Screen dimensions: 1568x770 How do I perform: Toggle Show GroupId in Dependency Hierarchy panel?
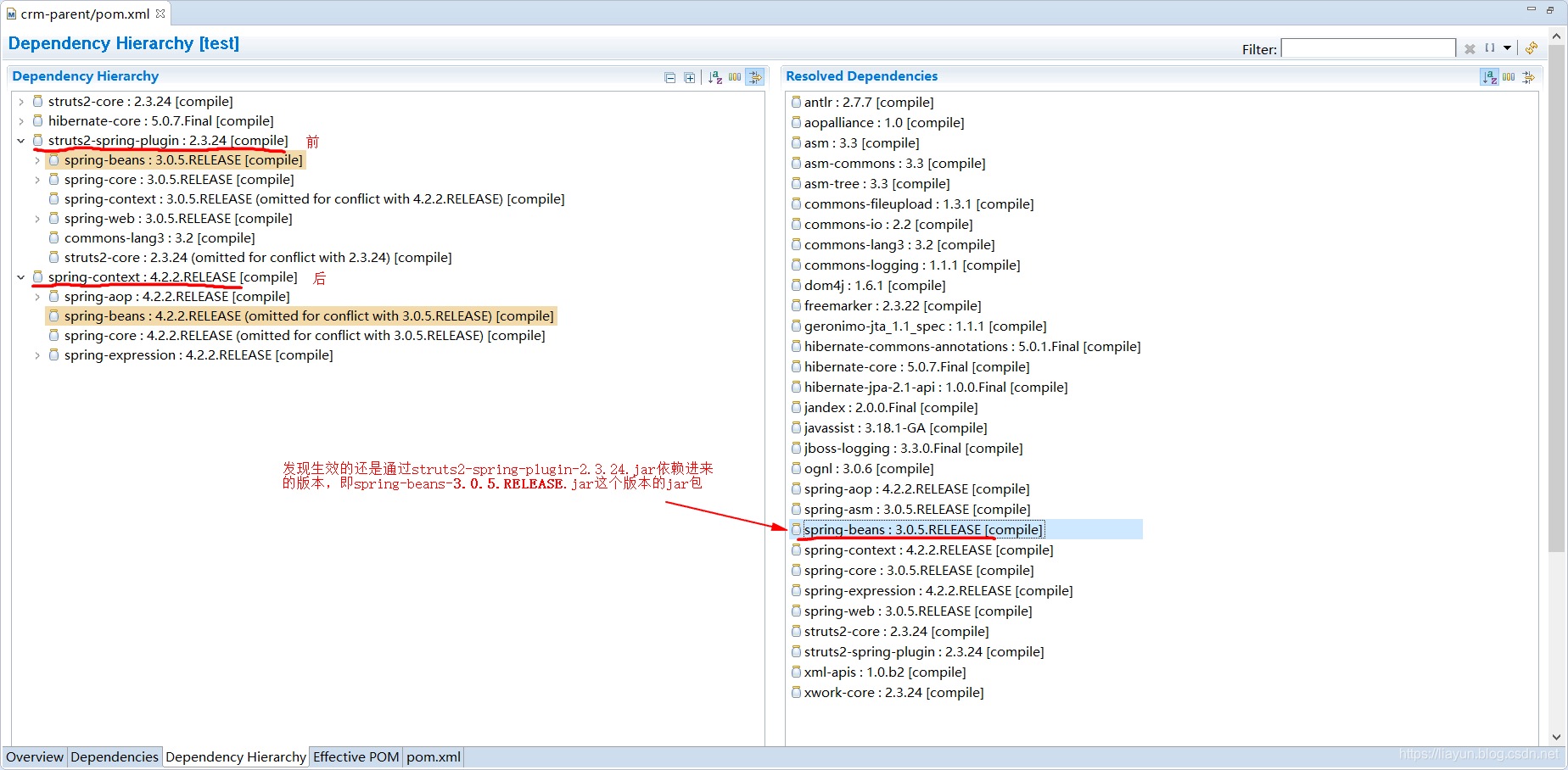click(735, 77)
